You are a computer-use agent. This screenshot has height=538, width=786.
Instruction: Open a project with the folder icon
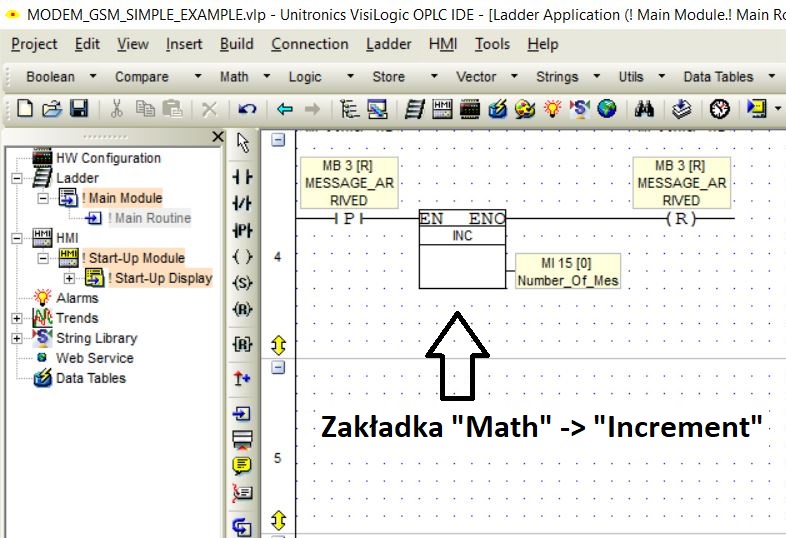pyautogui.click(x=52, y=108)
